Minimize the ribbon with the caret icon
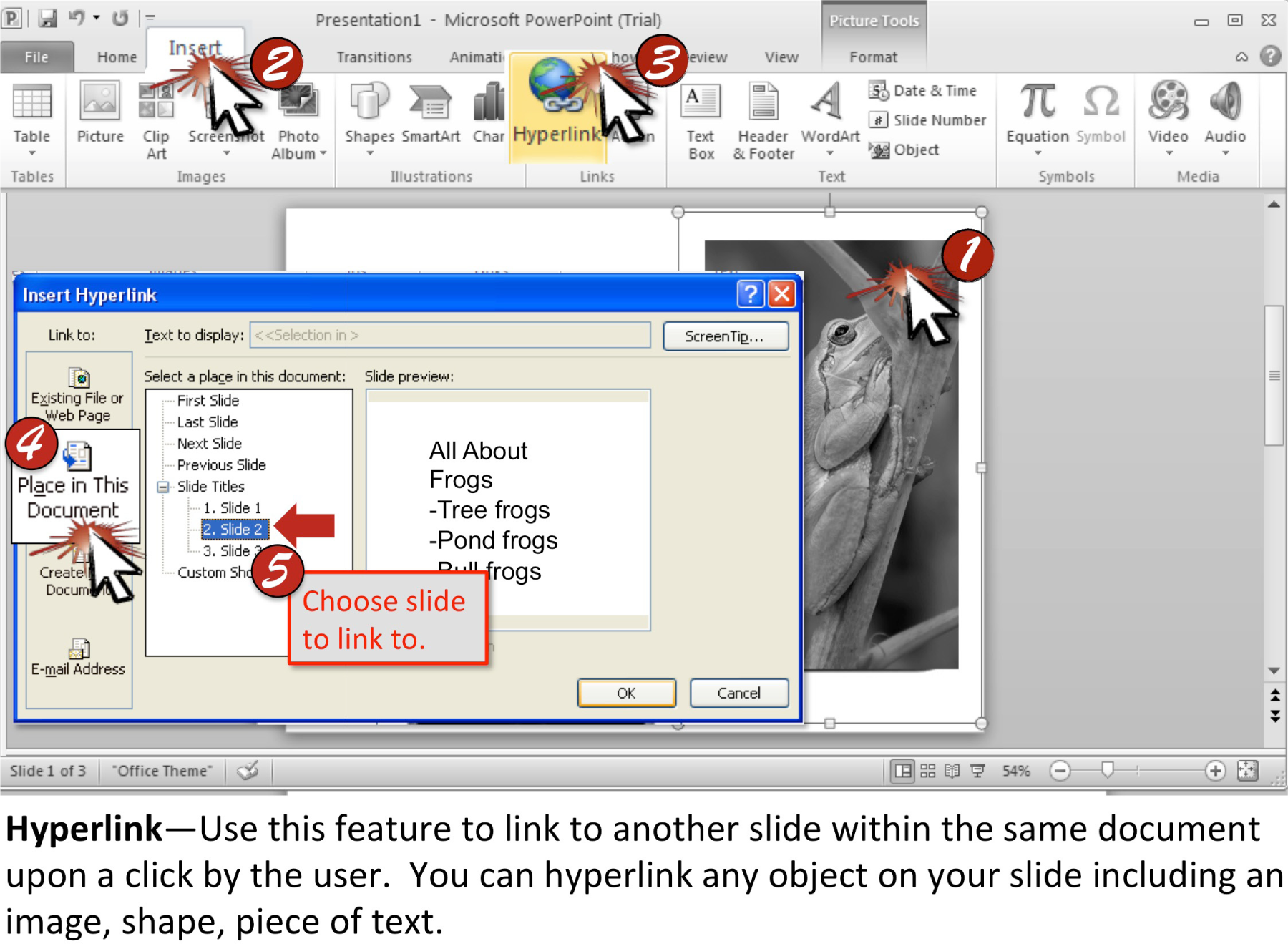Viewport: 1288px width, 944px height. pos(1241,57)
